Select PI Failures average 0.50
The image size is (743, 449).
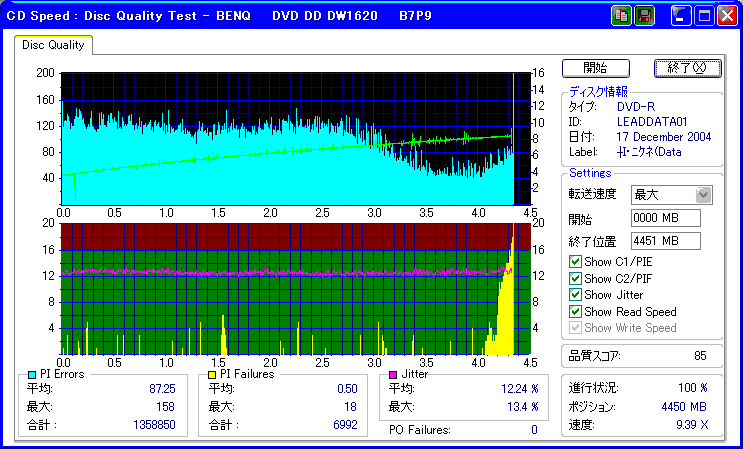pyautogui.click(x=347, y=389)
